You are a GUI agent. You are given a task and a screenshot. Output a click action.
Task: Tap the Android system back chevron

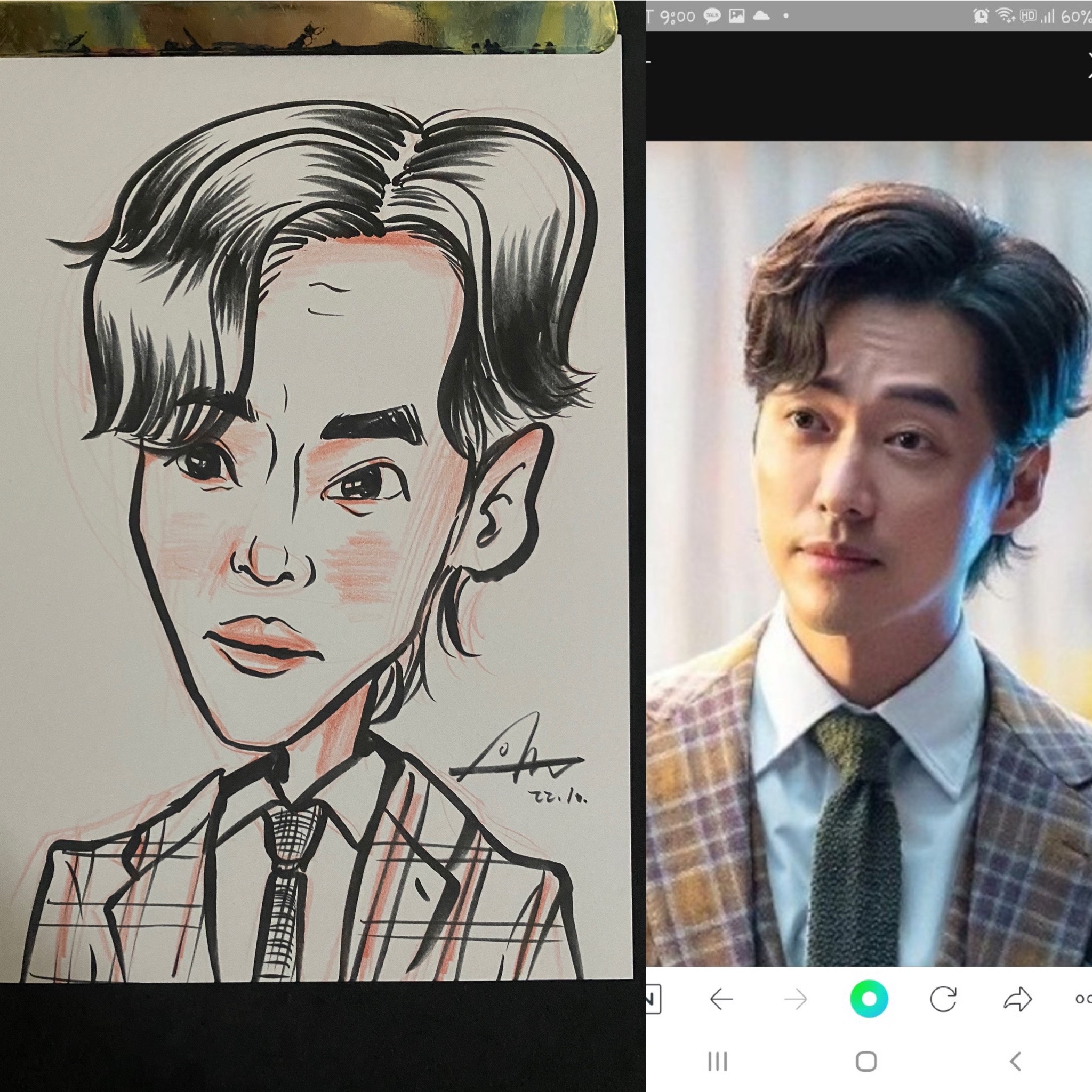pyautogui.click(x=1016, y=1061)
